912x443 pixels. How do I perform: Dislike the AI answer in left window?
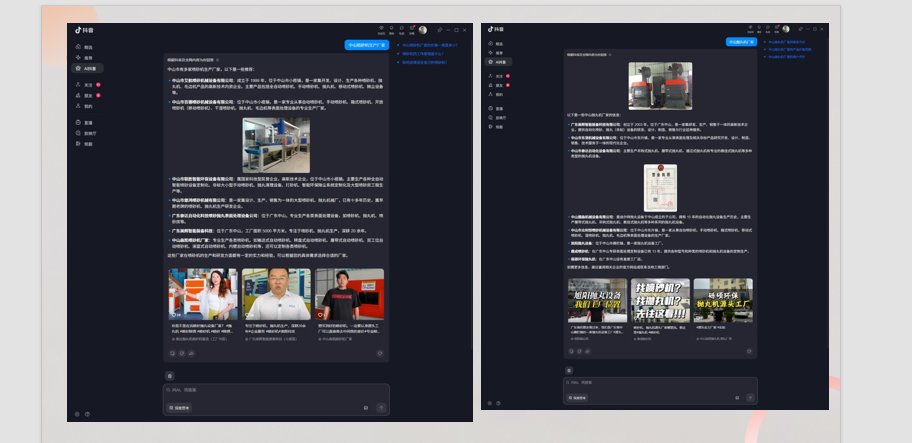tap(182, 353)
